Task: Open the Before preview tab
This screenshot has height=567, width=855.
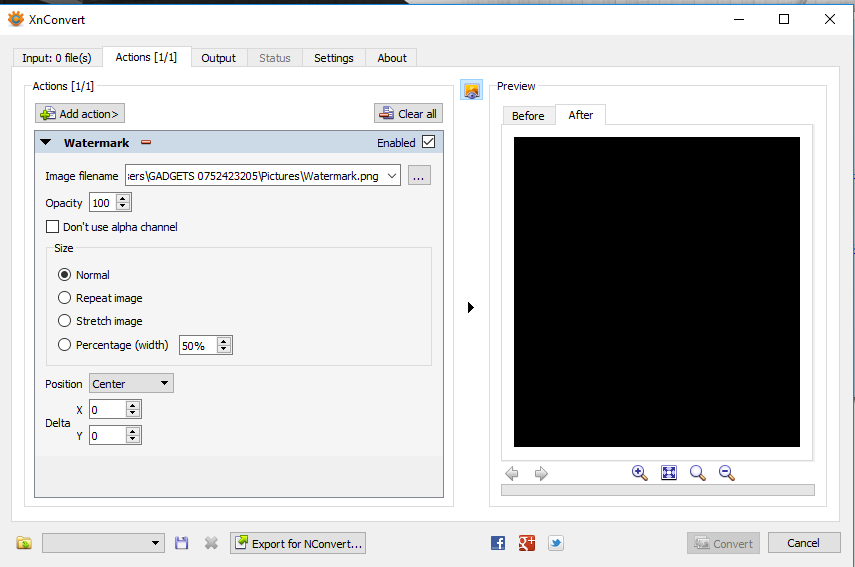Action: [x=528, y=116]
